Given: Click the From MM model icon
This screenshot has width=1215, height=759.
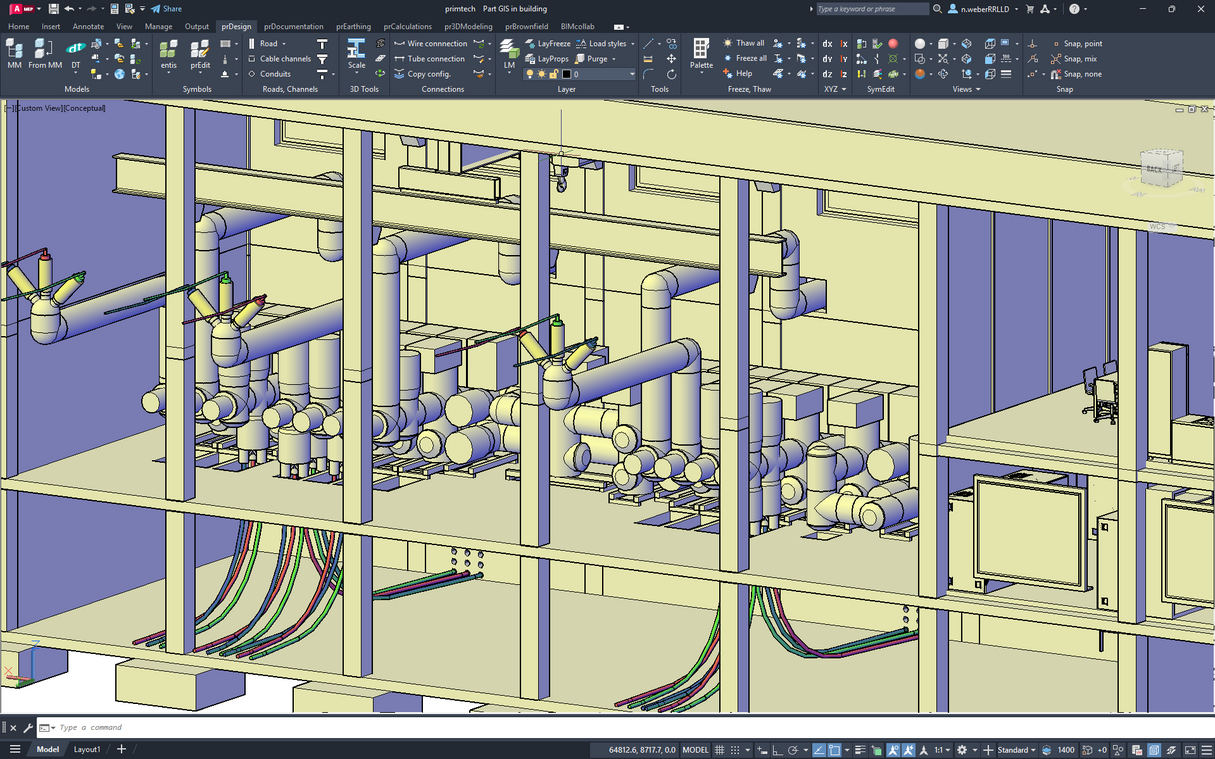Looking at the screenshot, I should [x=42, y=52].
